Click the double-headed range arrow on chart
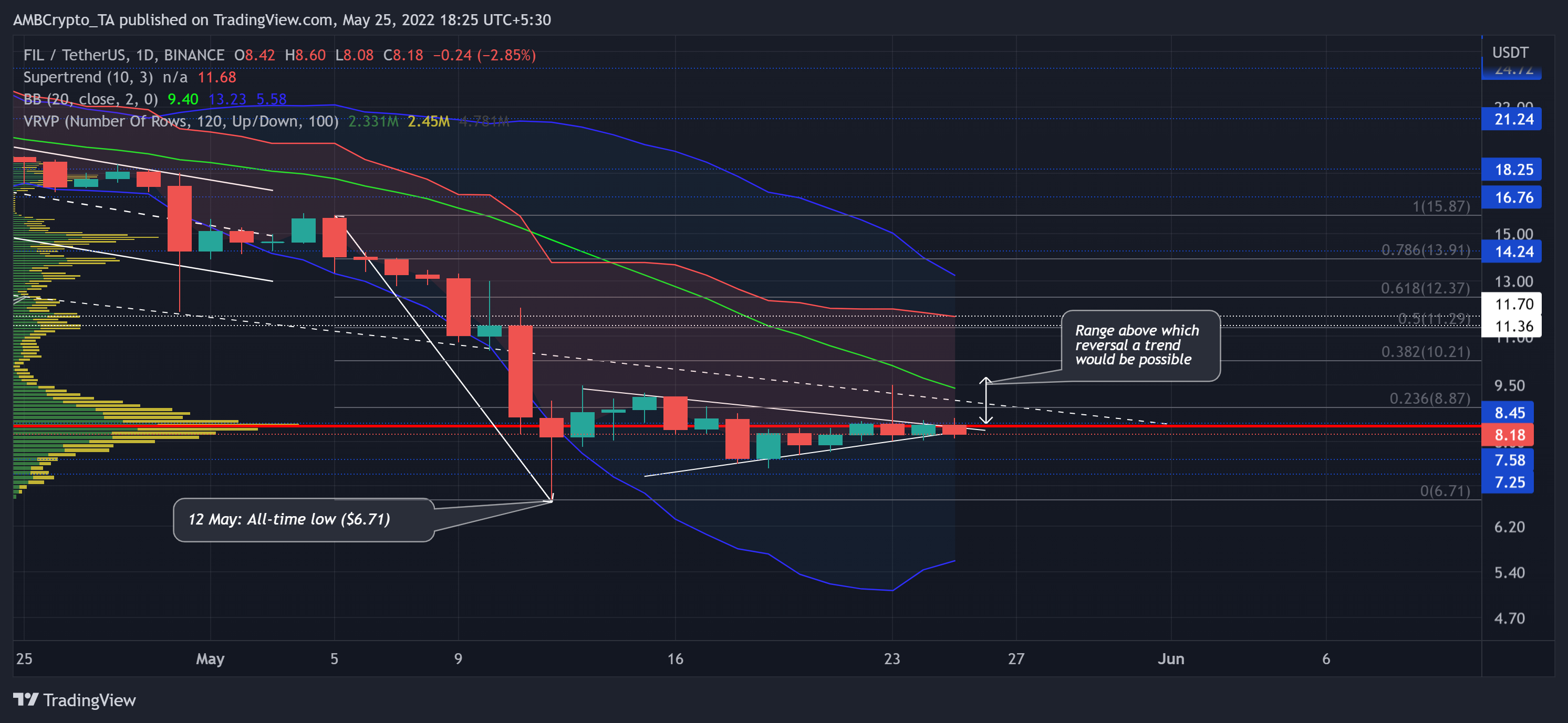This screenshot has width=1568, height=723. coord(985,401)
